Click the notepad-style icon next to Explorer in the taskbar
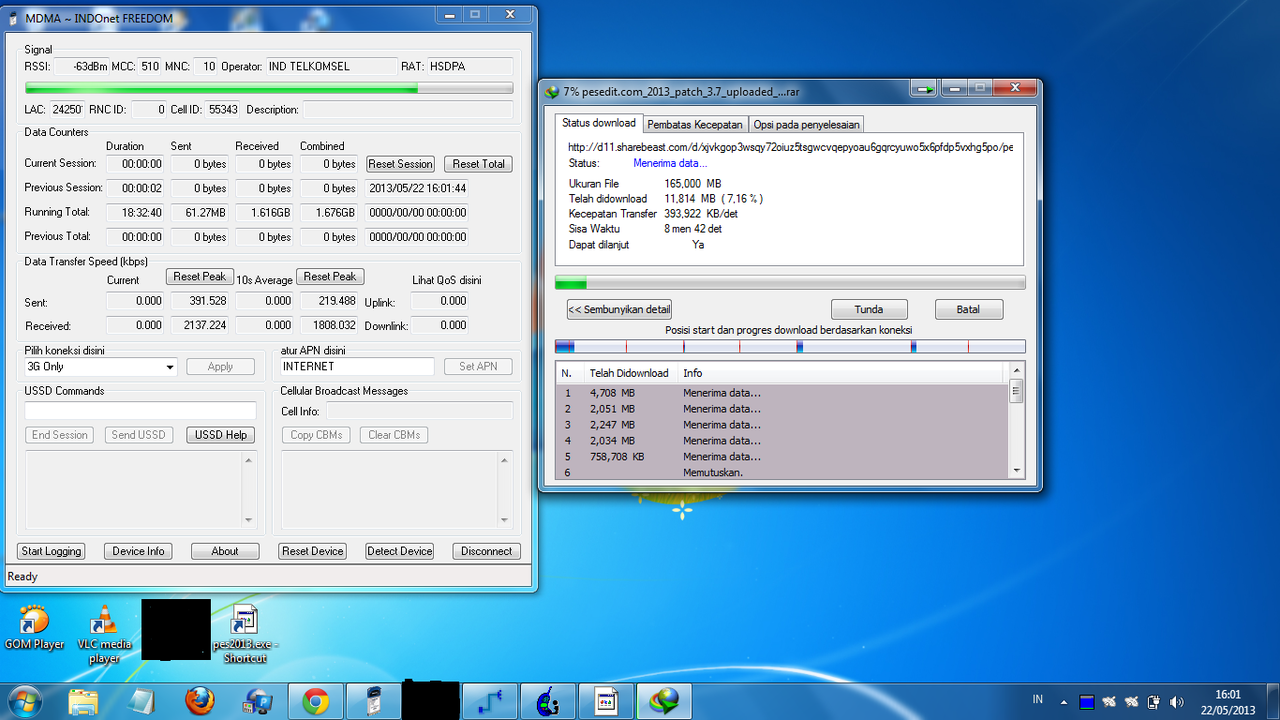Image resolution: width=1280 pixels, height=720 pixels. [142, 702]
